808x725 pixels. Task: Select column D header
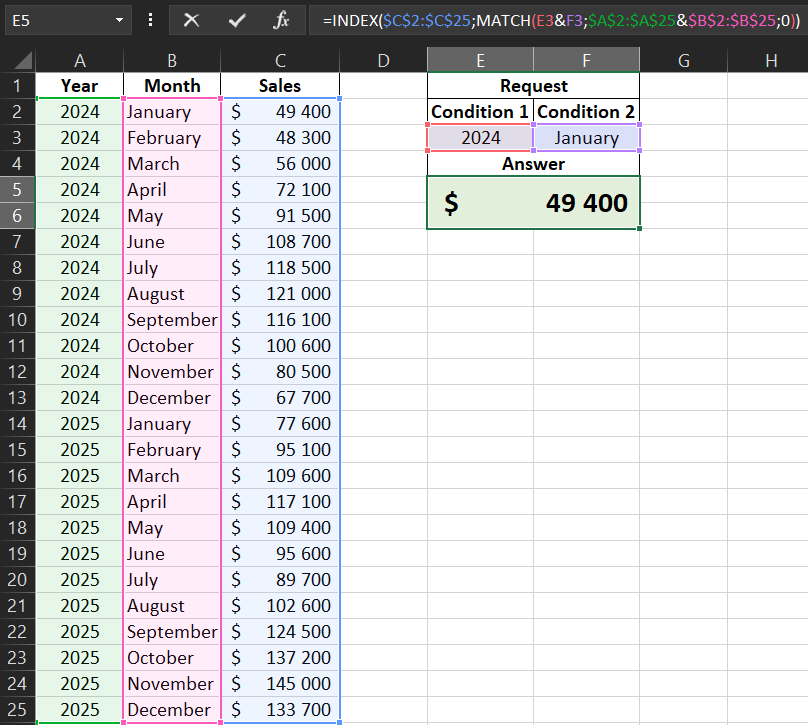(x=383, y=61)
